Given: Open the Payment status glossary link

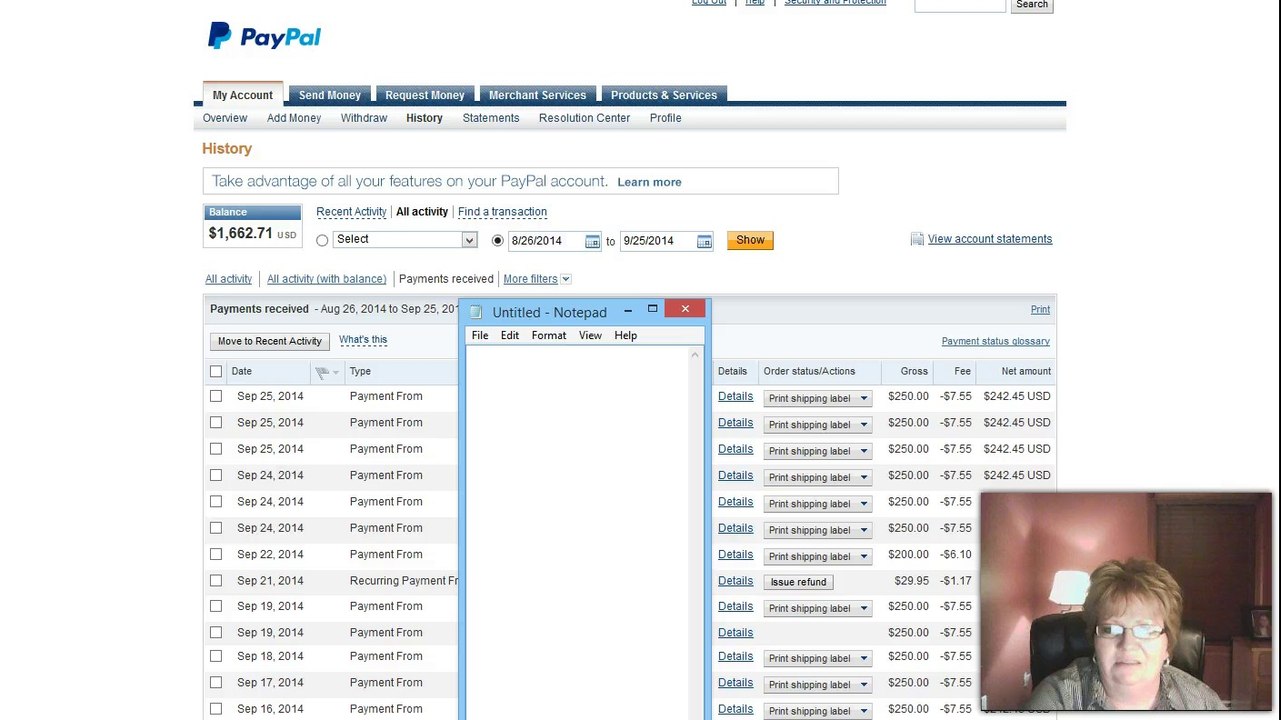Looking at the screenshot, I should 995,342.
